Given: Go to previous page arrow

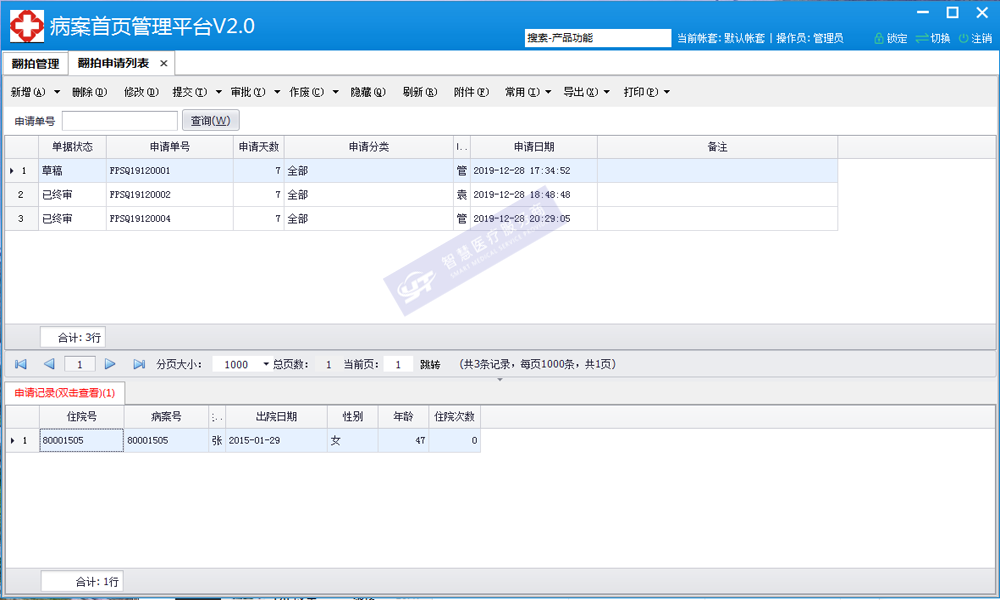Looking at the screenshot, I should [x=49, y=364].
